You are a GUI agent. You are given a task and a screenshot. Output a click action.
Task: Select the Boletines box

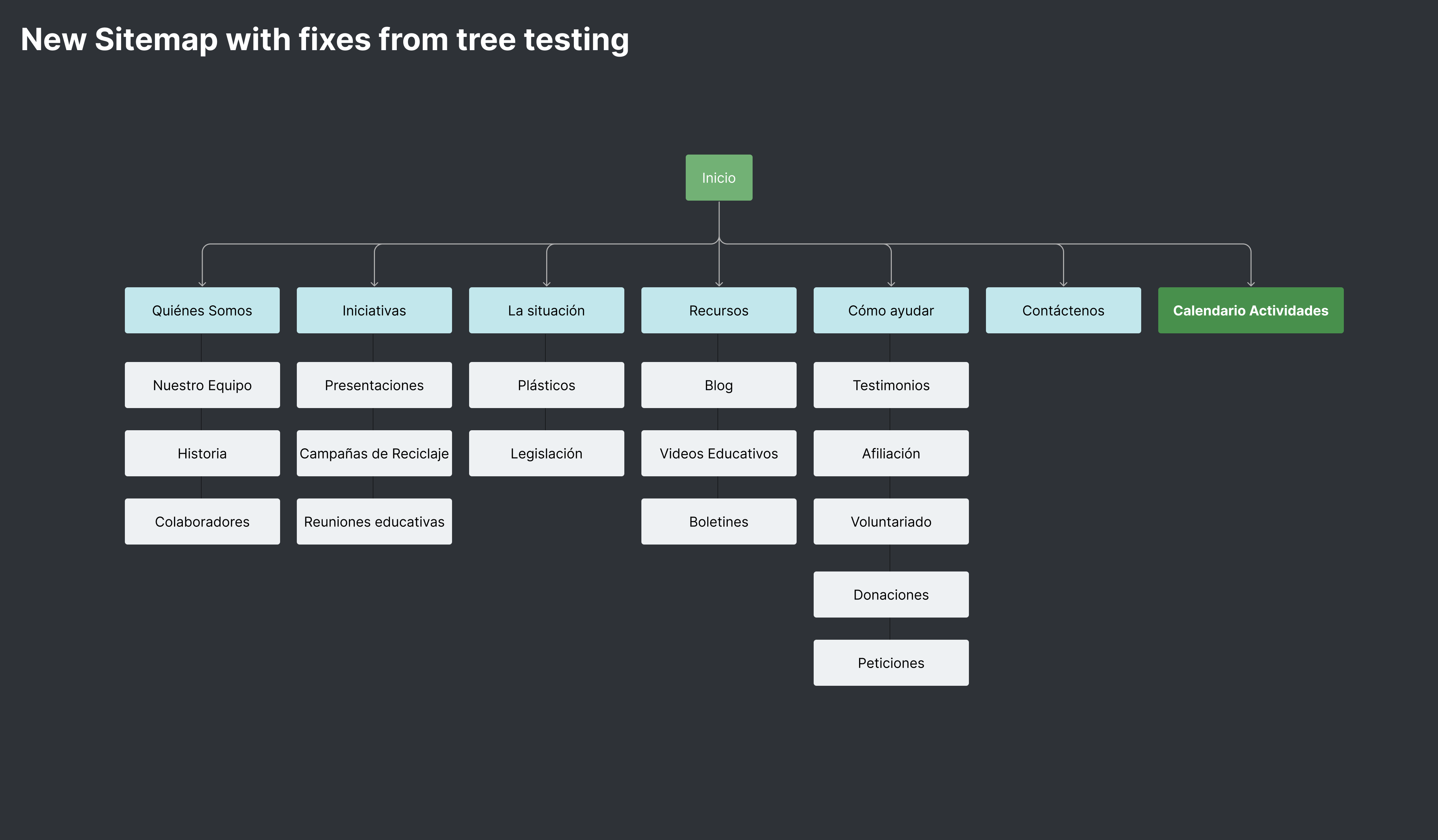click(x=718, y=522)
